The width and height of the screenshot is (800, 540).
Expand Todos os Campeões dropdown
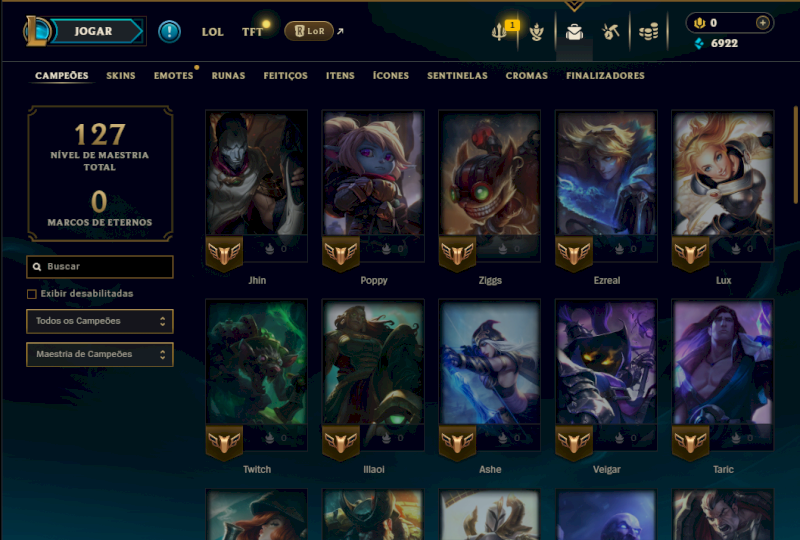click(100, 321)
